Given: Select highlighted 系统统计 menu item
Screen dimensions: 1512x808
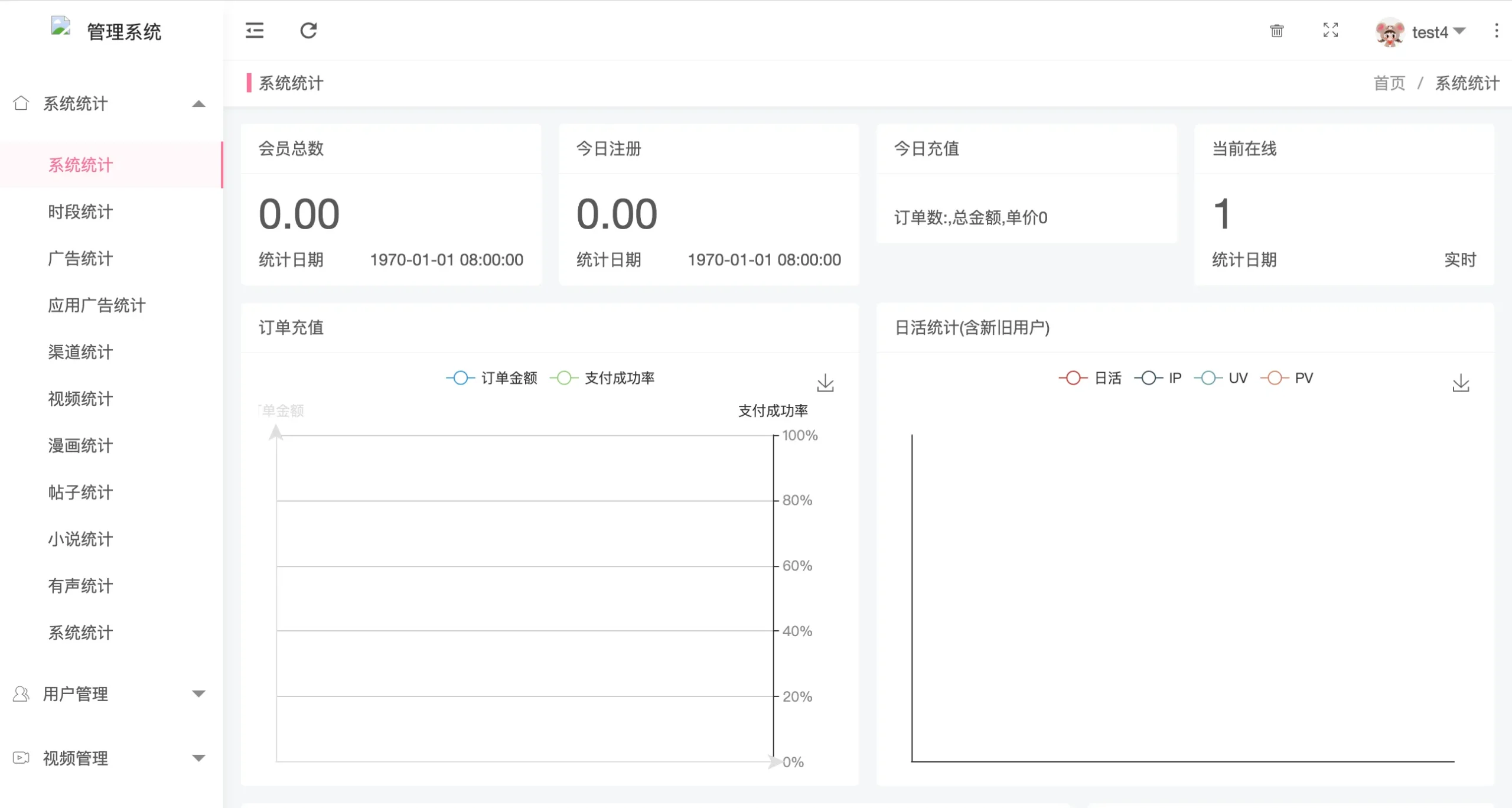Looking at the screenshot, I should (x=112, y=165).
